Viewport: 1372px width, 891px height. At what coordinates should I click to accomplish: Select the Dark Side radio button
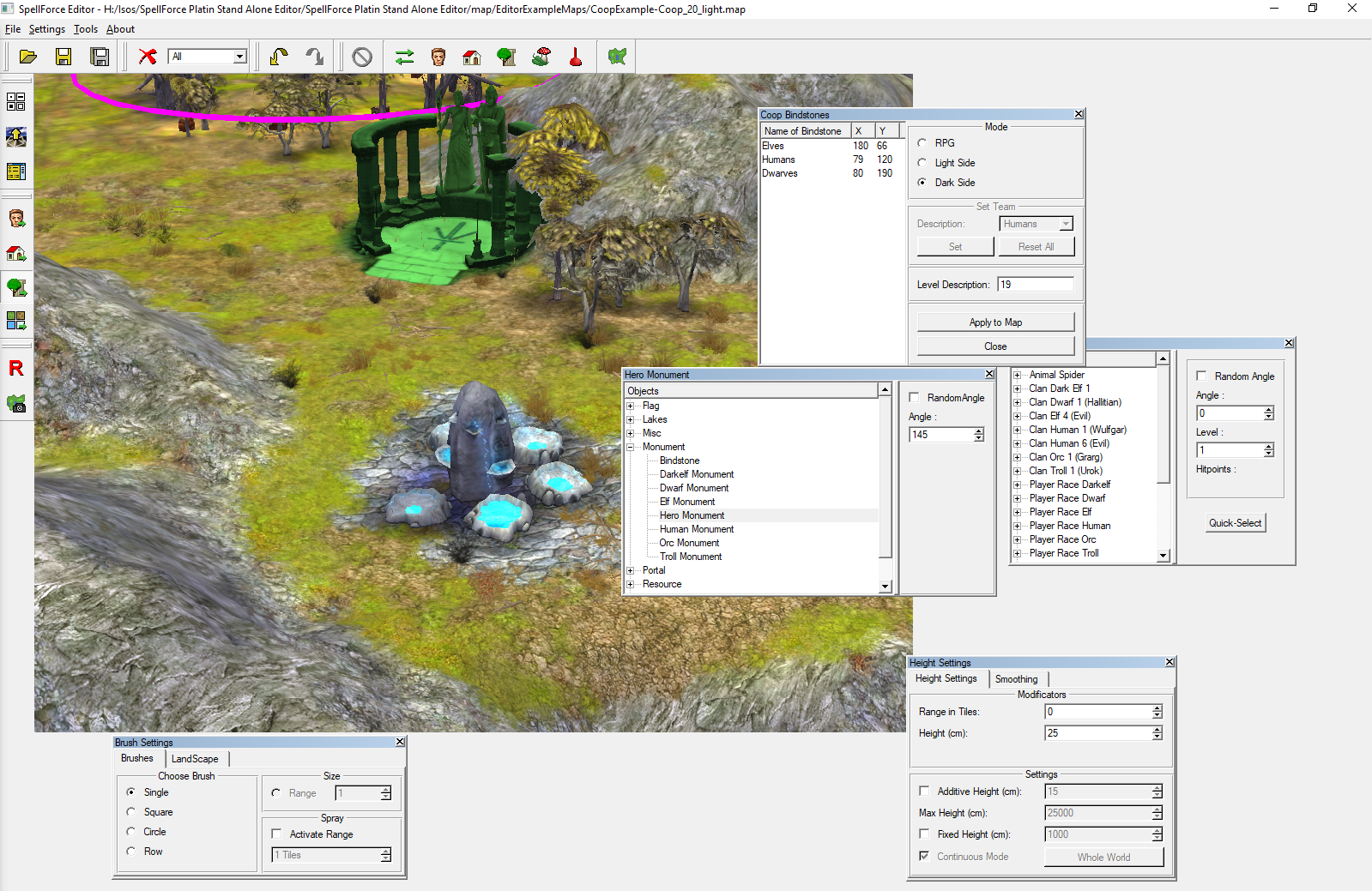tap(922, 183)
